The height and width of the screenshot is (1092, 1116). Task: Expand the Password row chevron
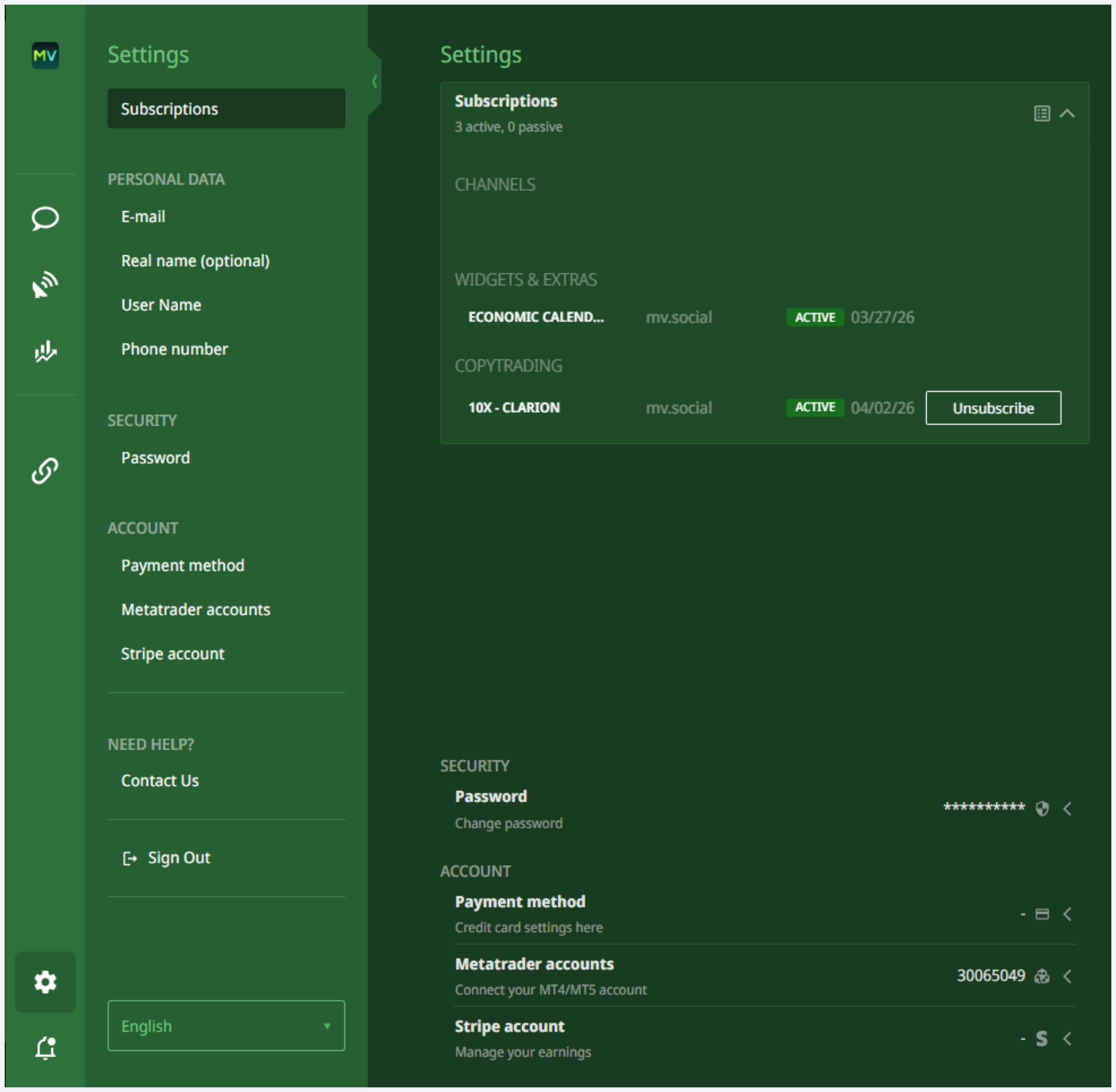coord(1067,809)
